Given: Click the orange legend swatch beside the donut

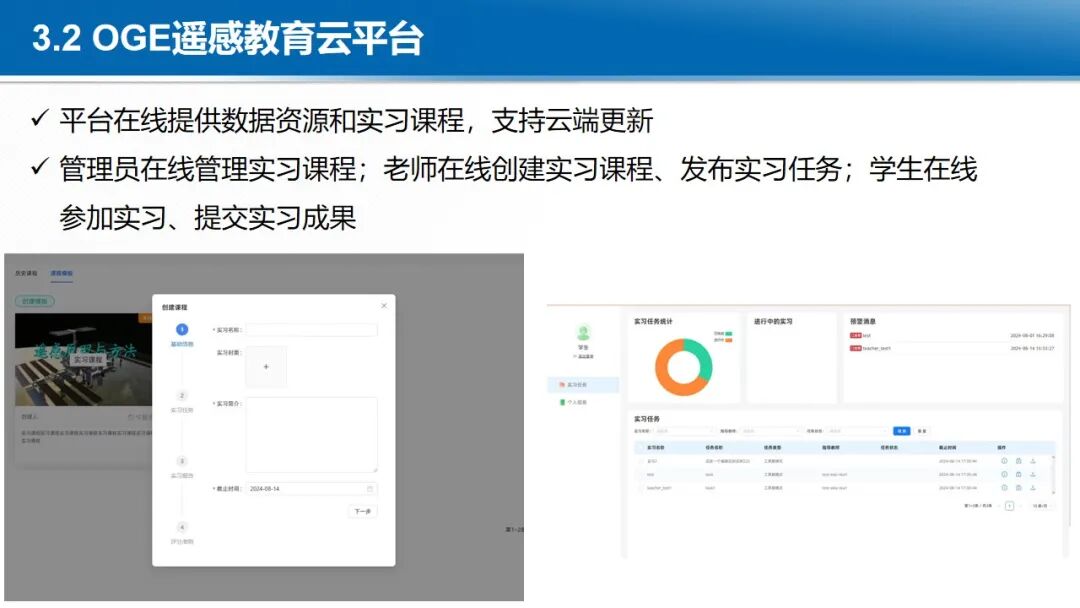Looking at the screenshot, I should [728, 340].
